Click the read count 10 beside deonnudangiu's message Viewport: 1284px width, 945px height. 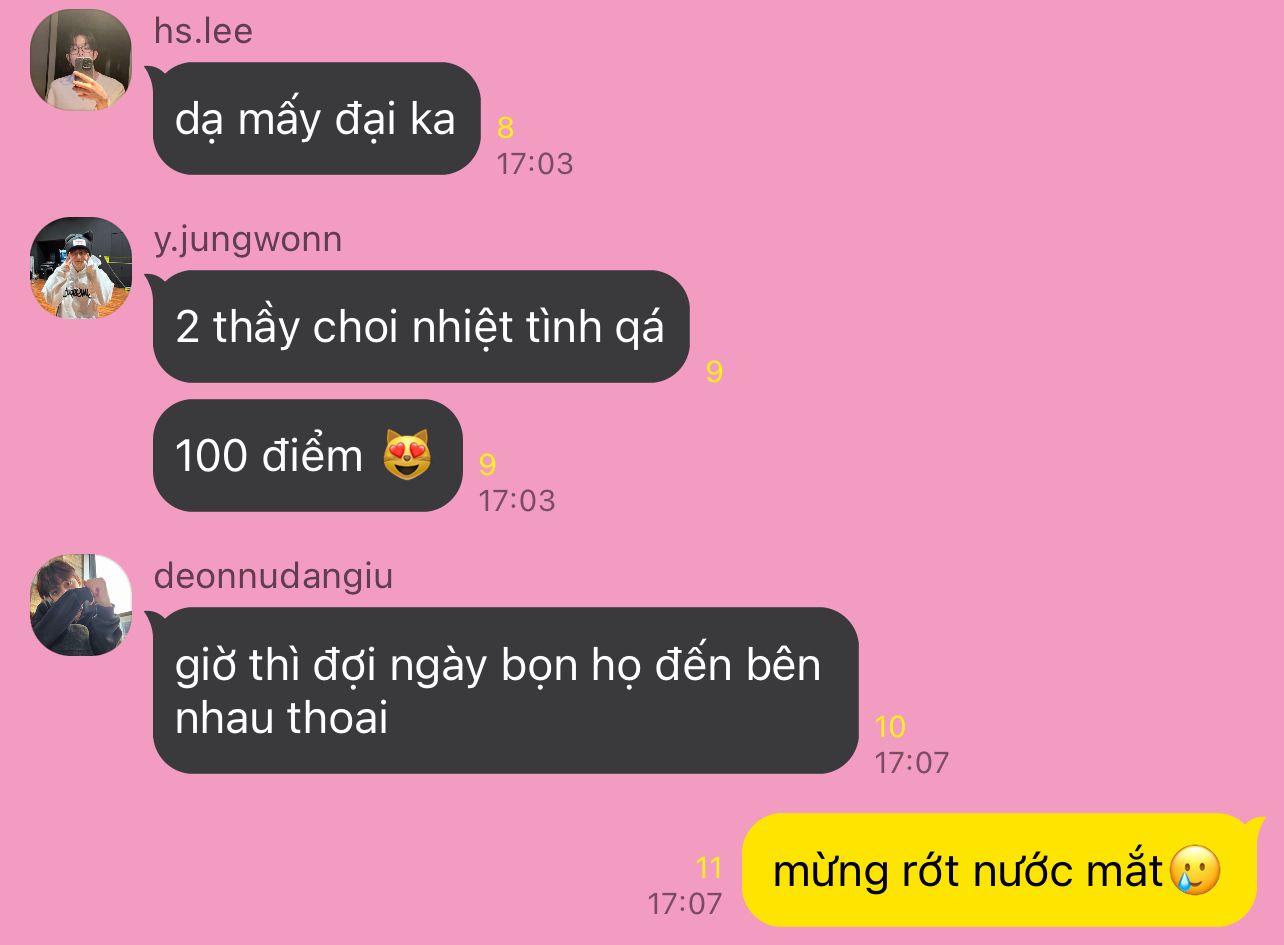point(890,727)
